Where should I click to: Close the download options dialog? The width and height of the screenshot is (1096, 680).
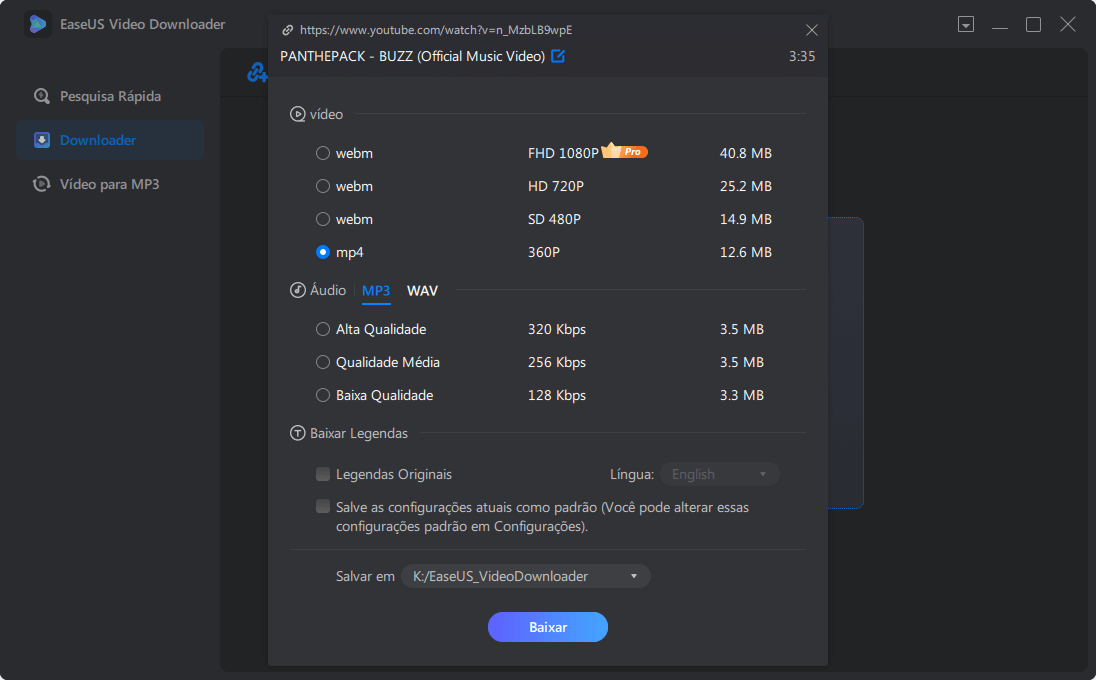click(812, 30)
